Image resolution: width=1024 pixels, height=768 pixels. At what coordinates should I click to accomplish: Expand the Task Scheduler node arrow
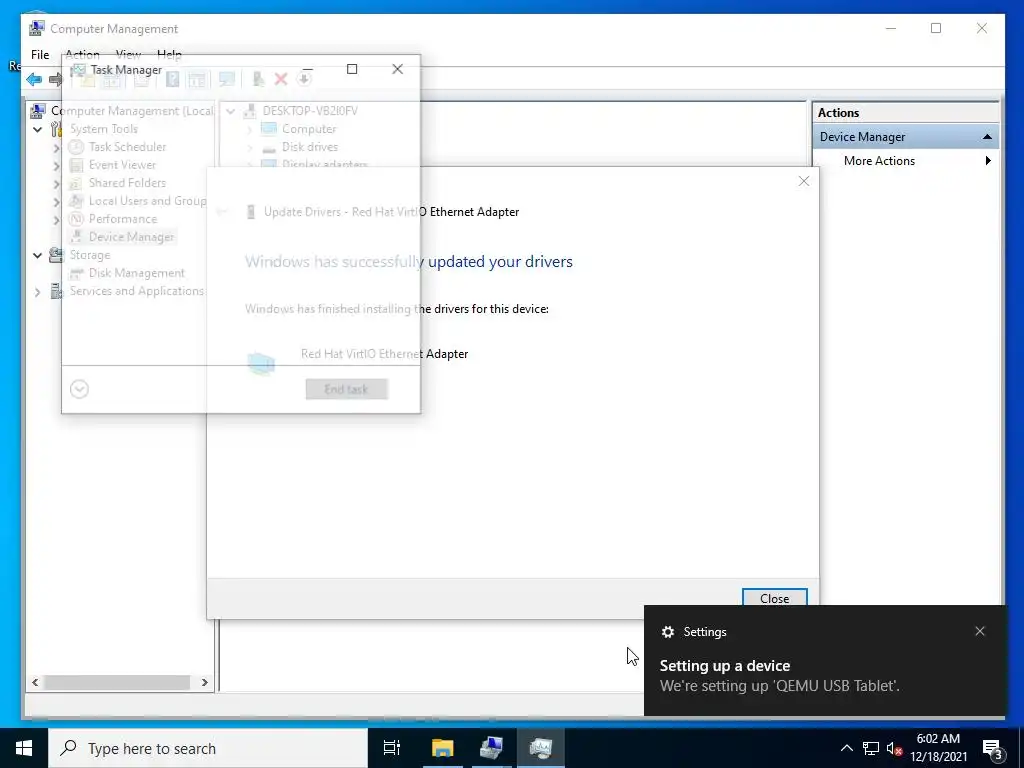pos(56,148)
